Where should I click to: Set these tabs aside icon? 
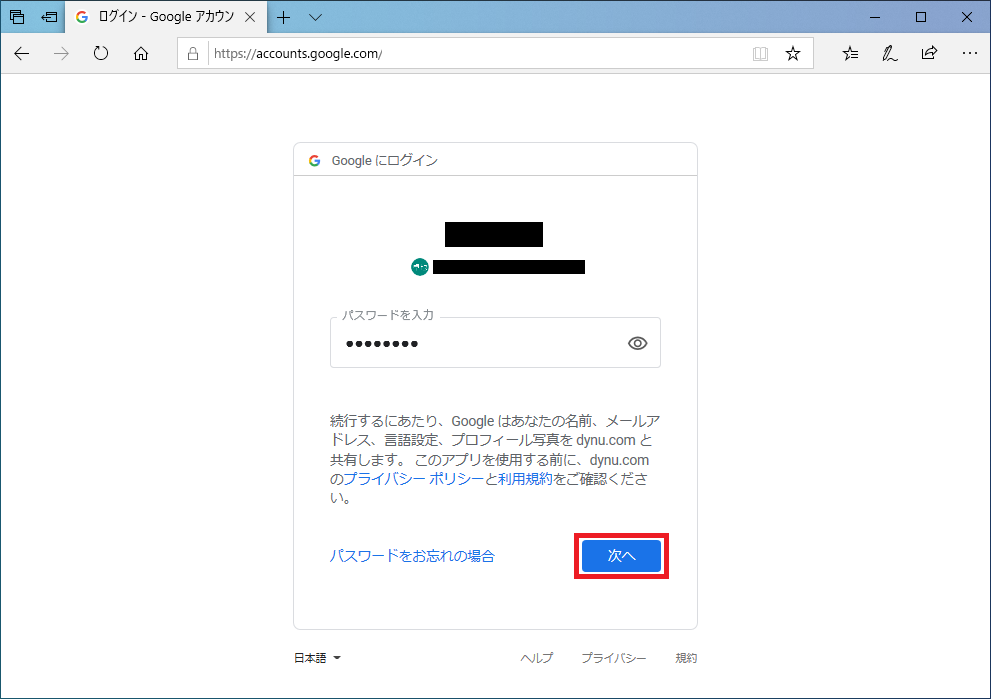pos(49,17)
